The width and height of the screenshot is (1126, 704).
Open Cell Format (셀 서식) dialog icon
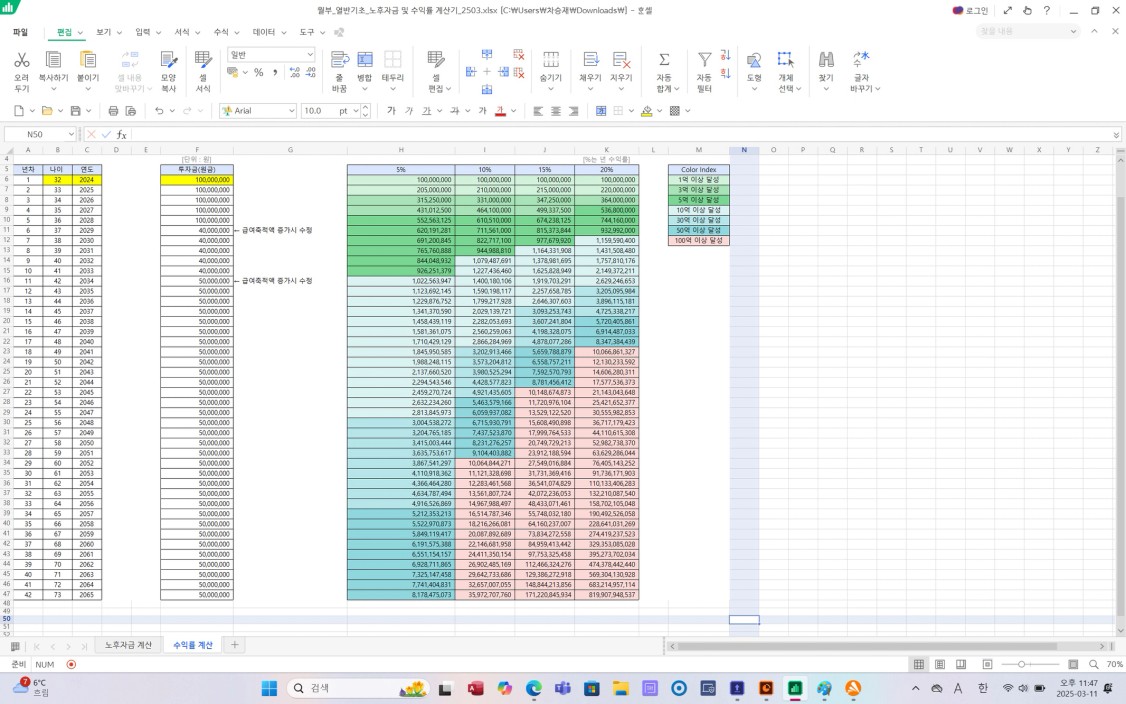[x=203, y=60]
